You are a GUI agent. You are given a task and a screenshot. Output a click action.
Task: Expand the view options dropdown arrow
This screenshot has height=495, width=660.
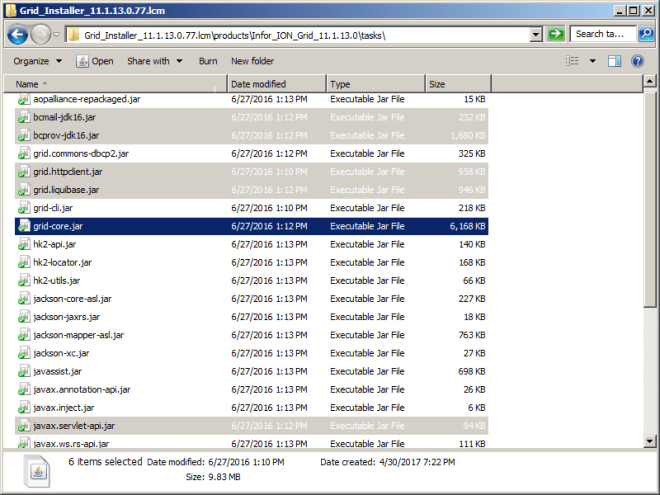pos(593,61)
